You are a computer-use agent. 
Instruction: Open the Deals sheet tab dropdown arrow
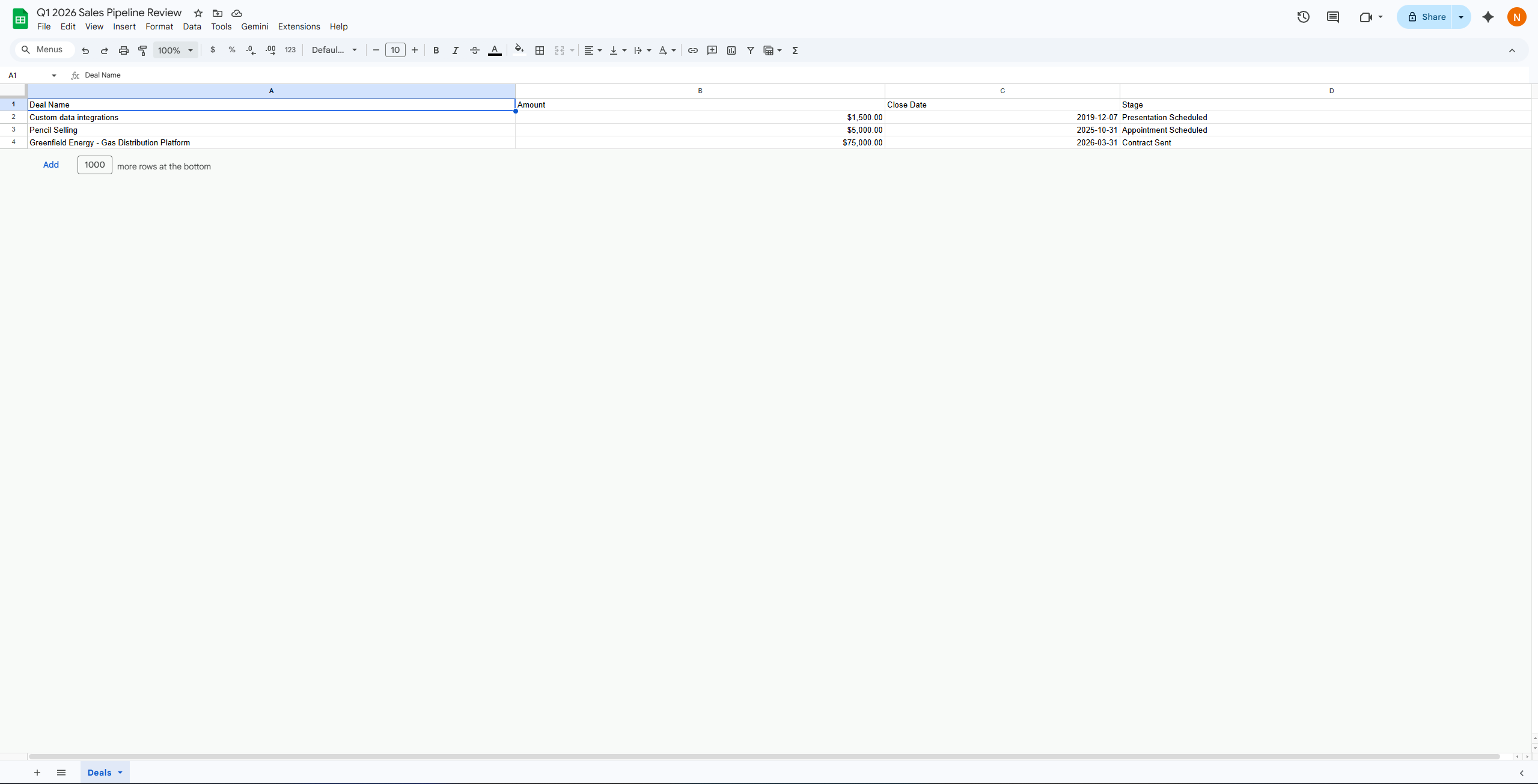[x=120, y=773]
